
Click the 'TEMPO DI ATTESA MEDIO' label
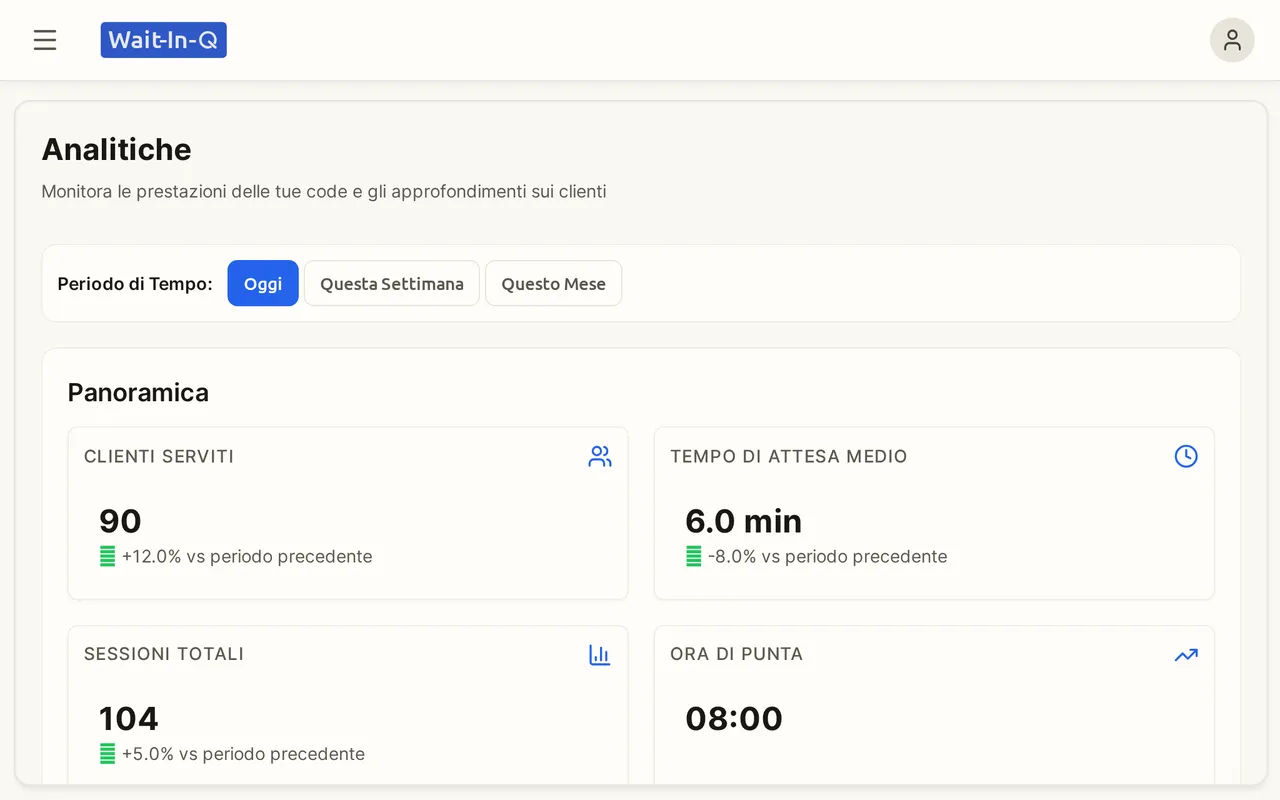789,457
